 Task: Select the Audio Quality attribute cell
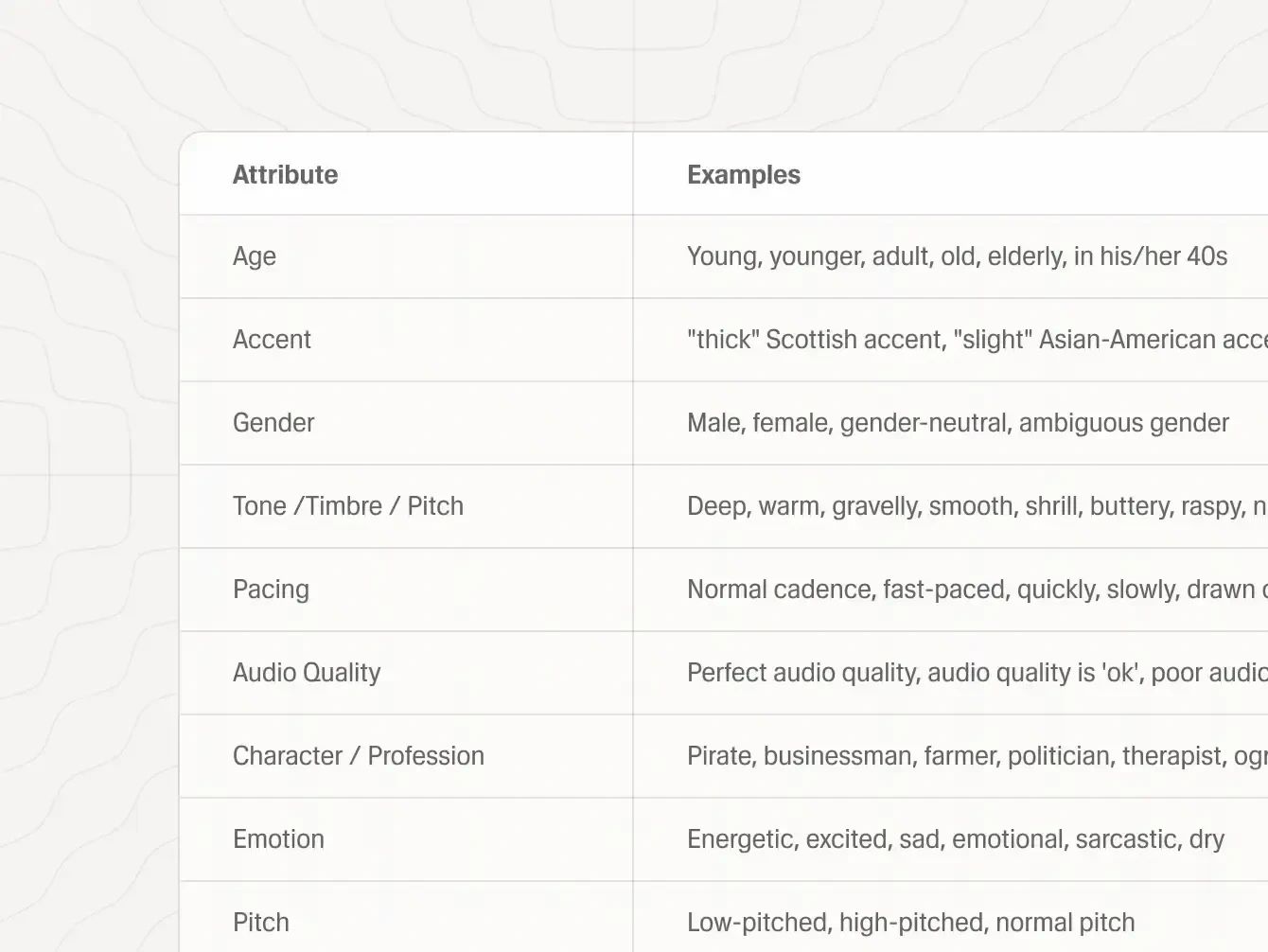(307, 673)
